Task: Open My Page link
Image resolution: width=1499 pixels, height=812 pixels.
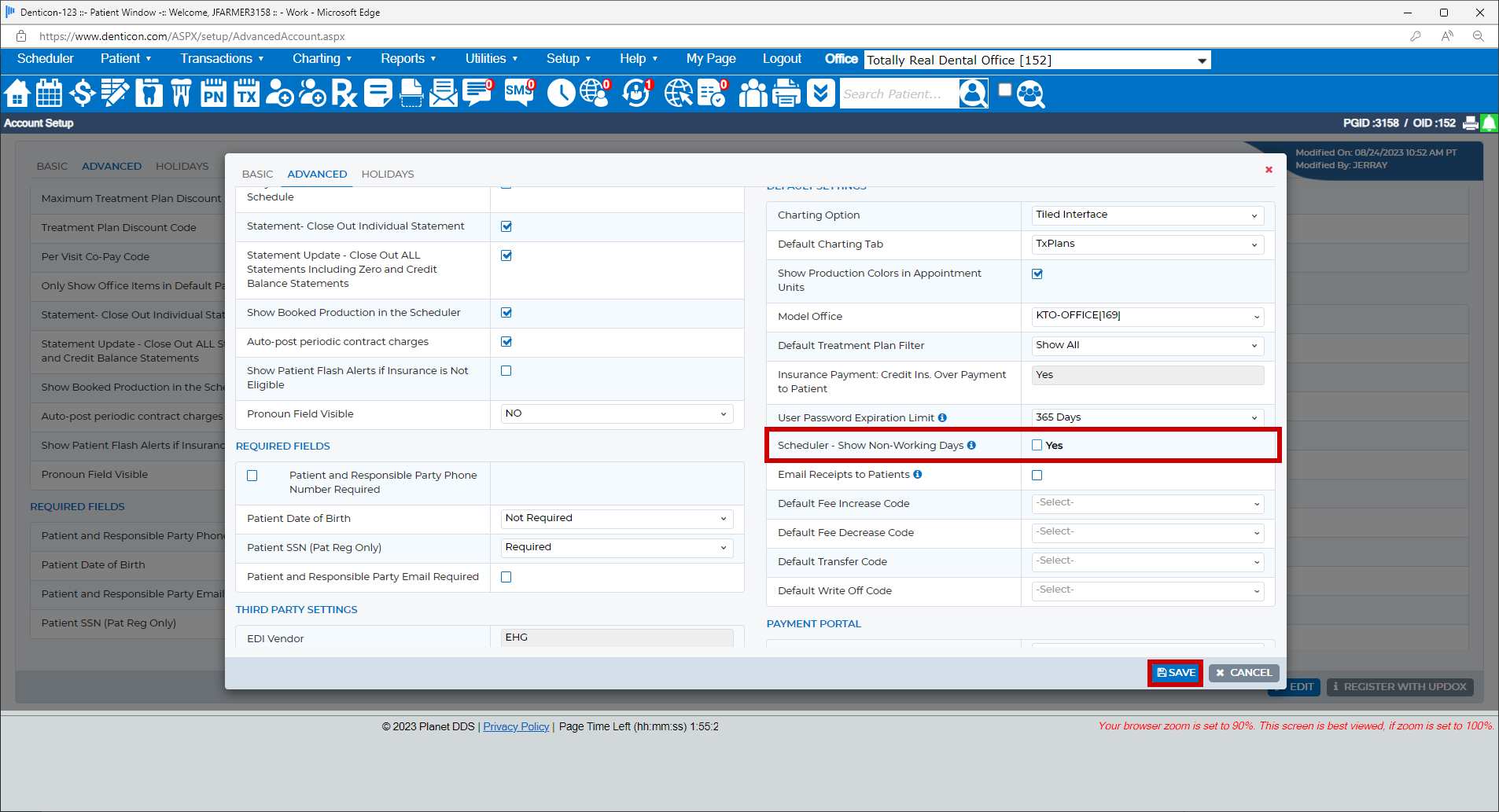Action: click(x=711, y=59)
